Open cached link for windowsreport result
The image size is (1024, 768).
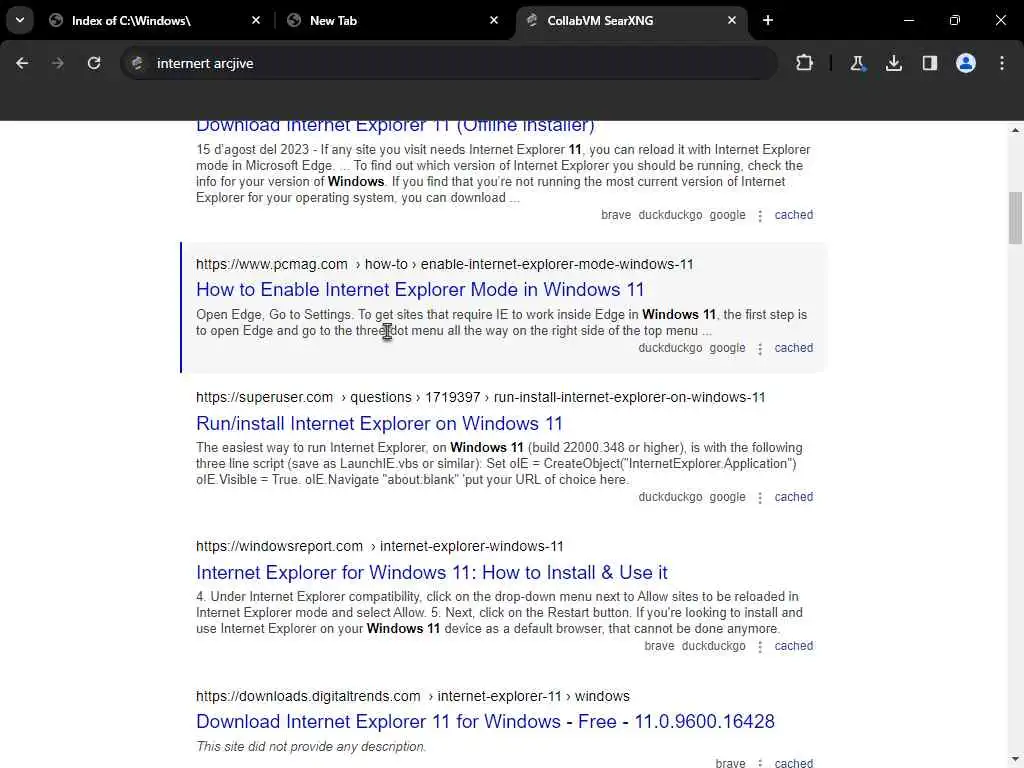[x=793, y=646]
